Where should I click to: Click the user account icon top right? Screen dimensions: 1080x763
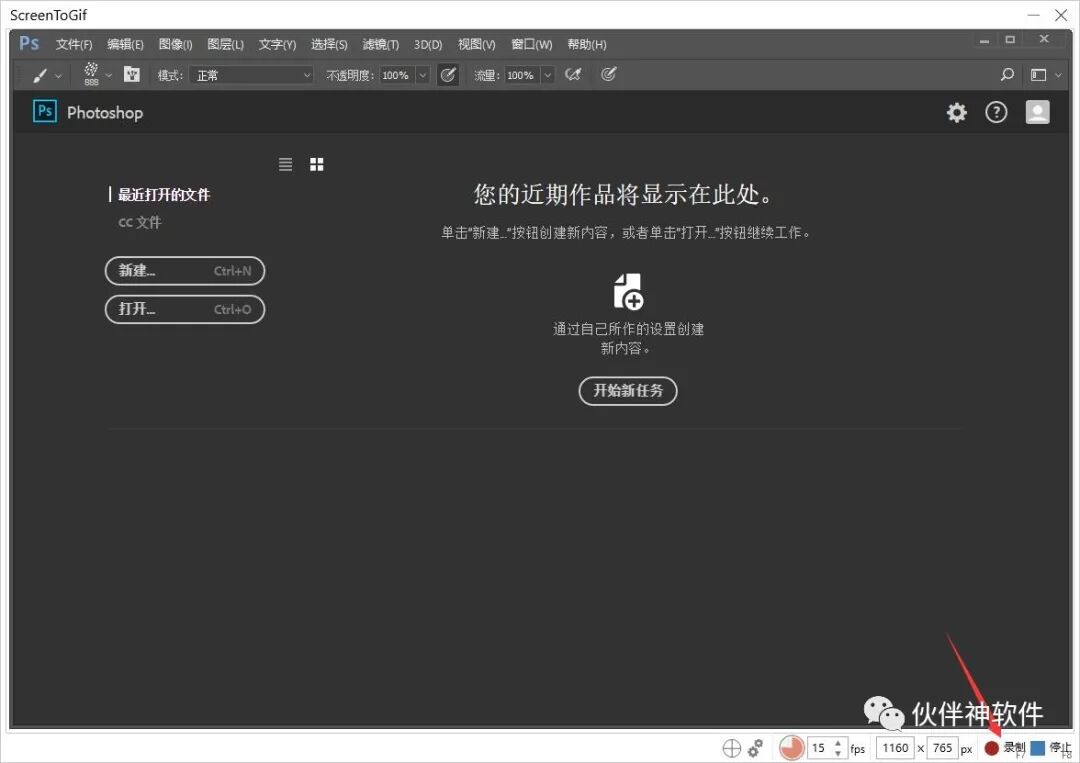pos(1037,112)
